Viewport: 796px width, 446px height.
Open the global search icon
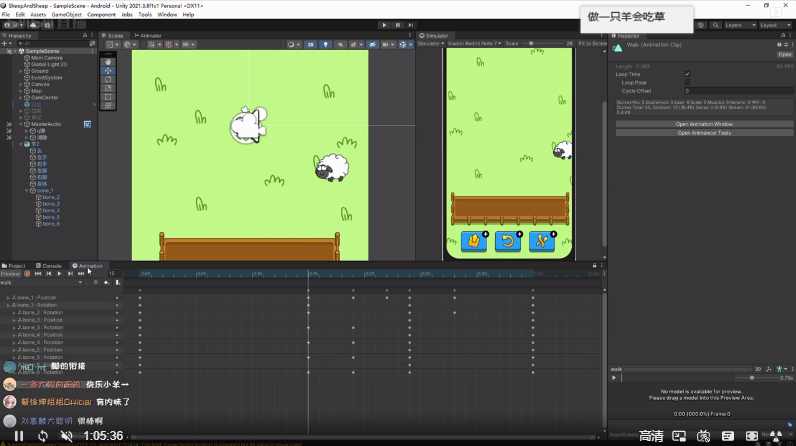pyautogui.click(x=715, y=25)
